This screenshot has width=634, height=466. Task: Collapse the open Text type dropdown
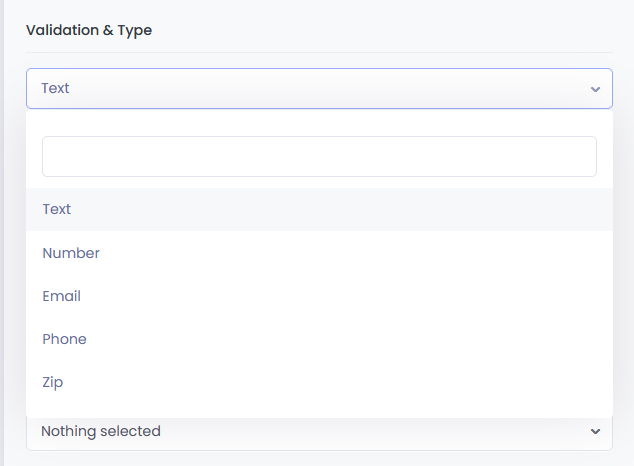(x=319, y=89)
